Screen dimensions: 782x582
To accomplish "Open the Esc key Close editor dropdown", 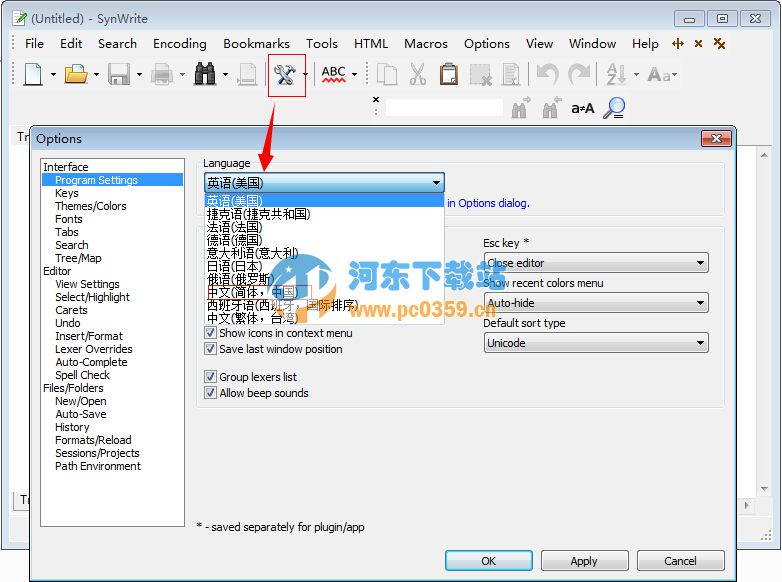I will click(x=700, y=263).
